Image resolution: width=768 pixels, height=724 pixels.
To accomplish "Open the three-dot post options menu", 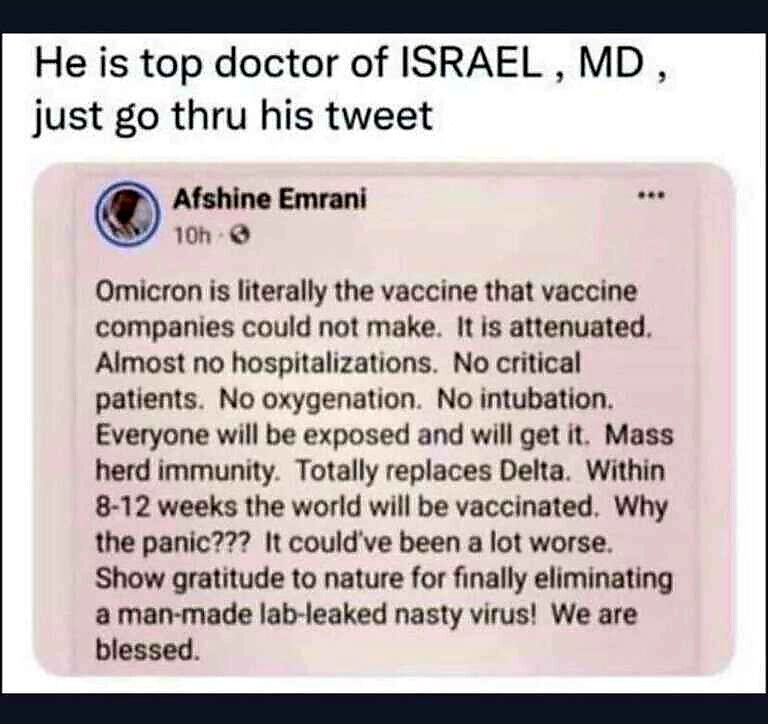I will pyautogui.click(x=651, y=196).
